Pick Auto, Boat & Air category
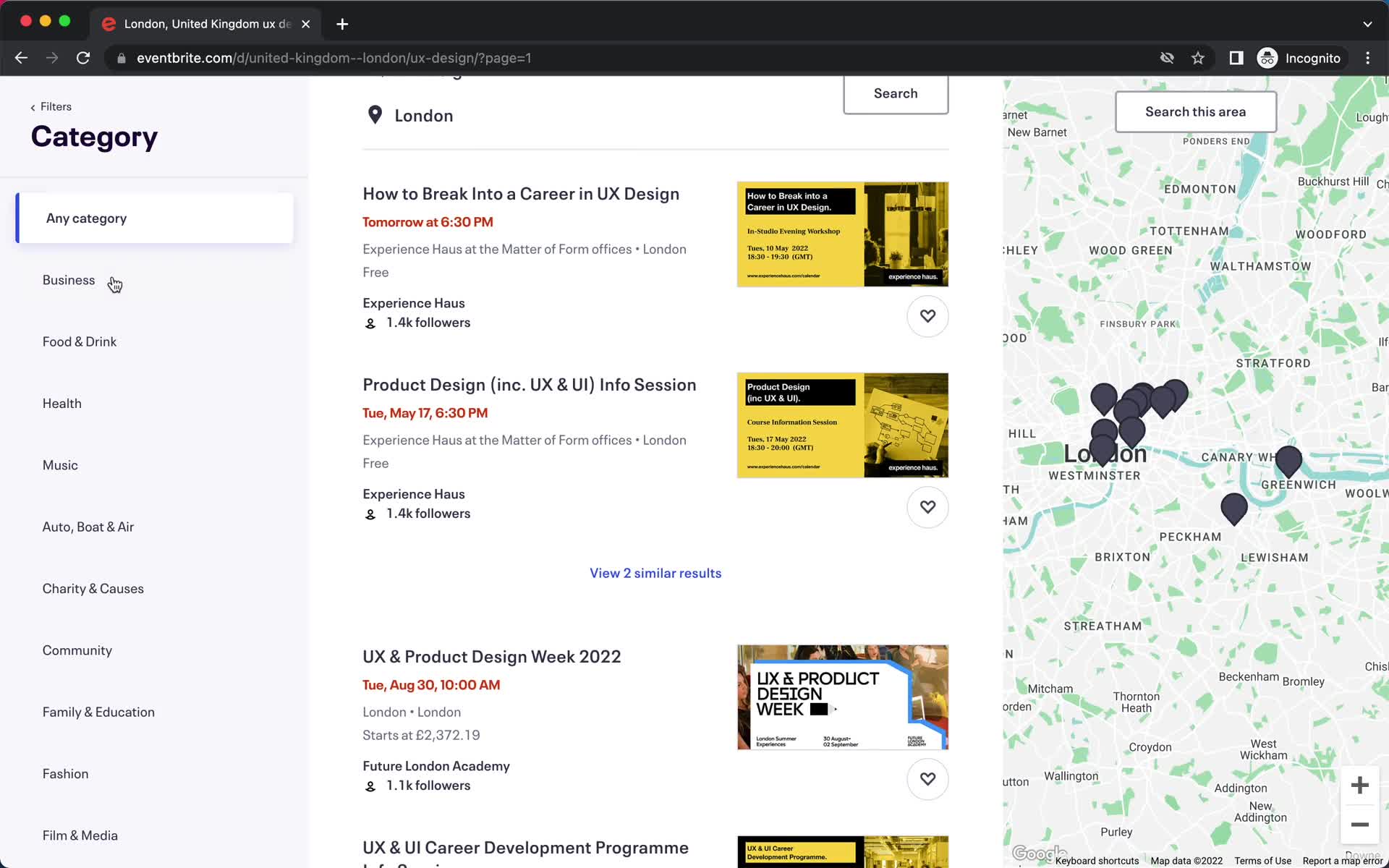The image size is (1389, 868). (x=88, y=527)
